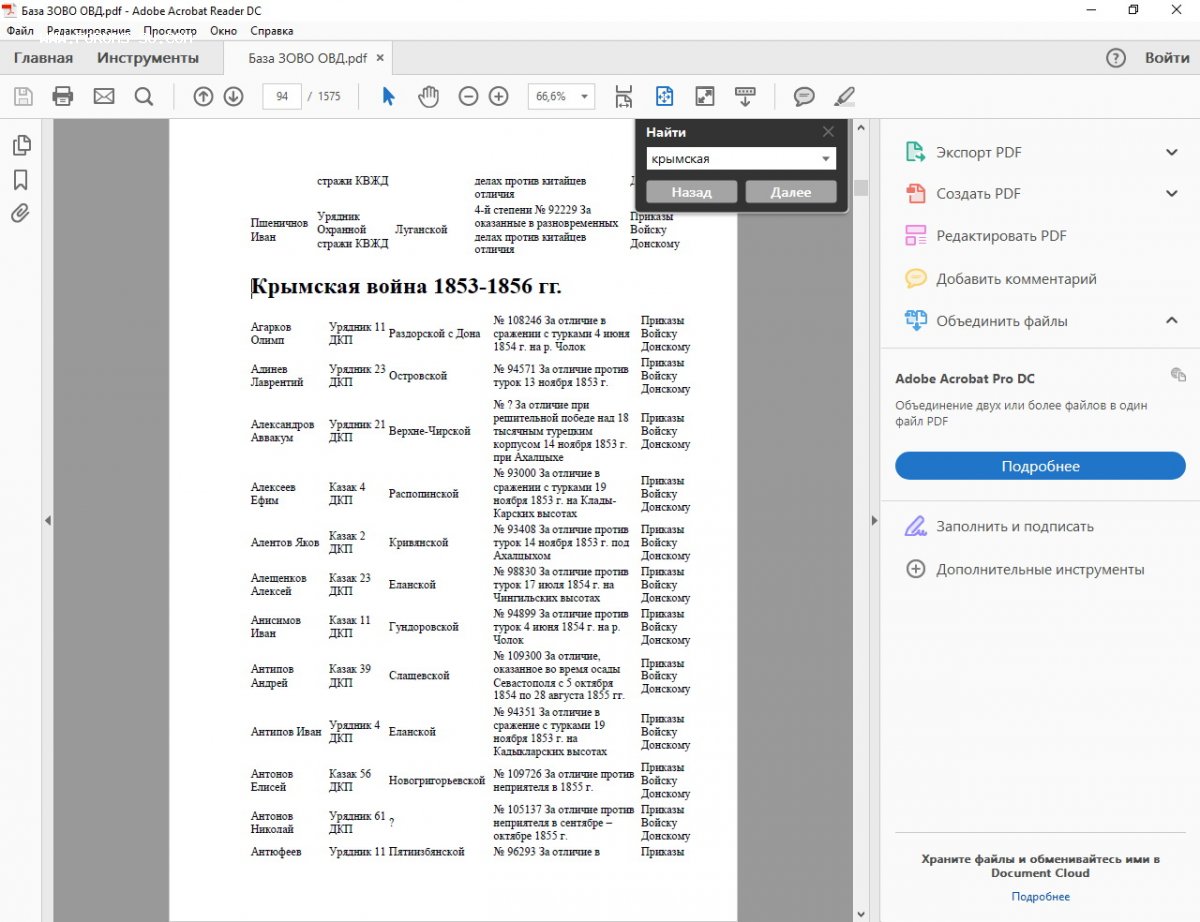
Task: Add a comment with the speech bubble tool
Action: [804, 96]
